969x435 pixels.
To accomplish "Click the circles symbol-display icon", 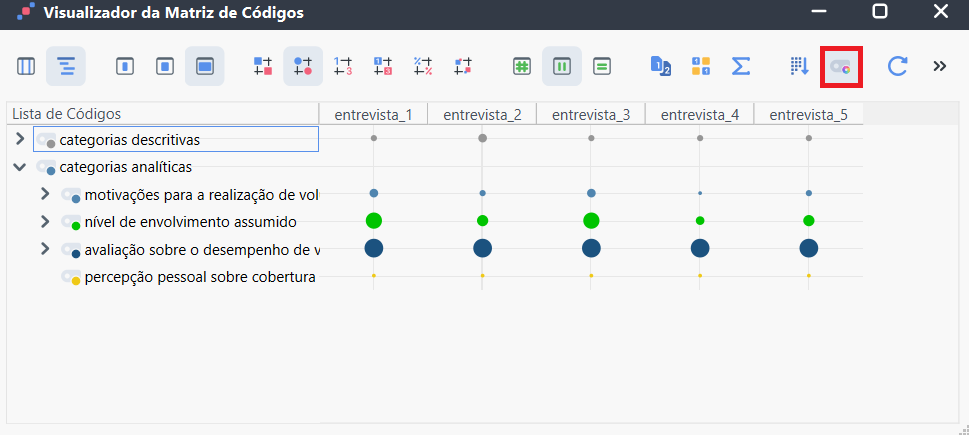I will click(x=303, y=66).
